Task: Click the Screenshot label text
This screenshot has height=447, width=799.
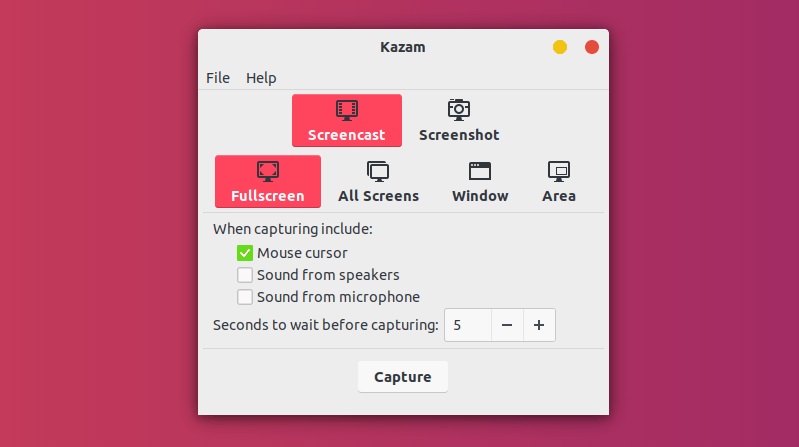Action: click(459, 135)
